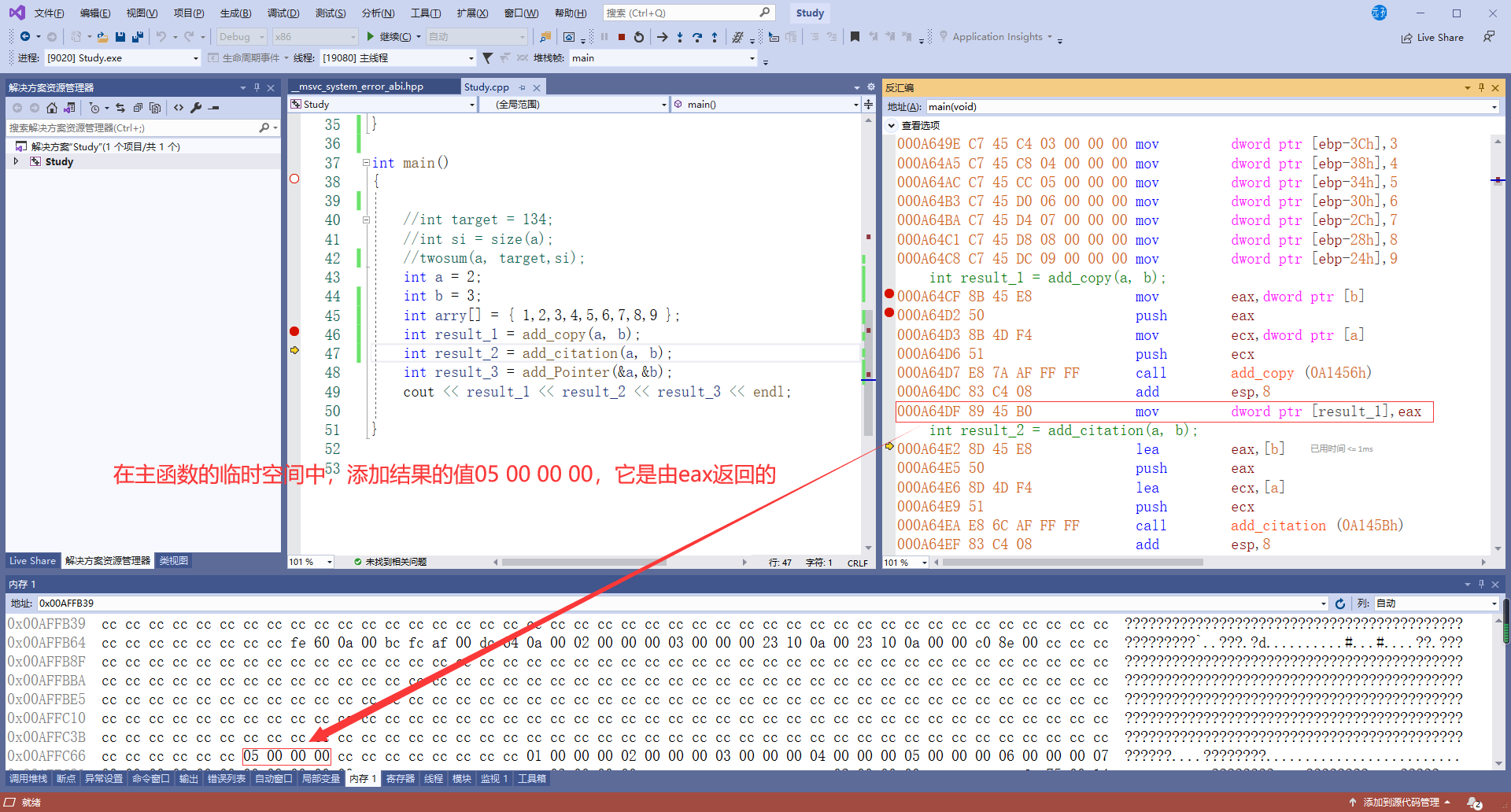Open the Debug configuration dropdown

pos(242,36)
